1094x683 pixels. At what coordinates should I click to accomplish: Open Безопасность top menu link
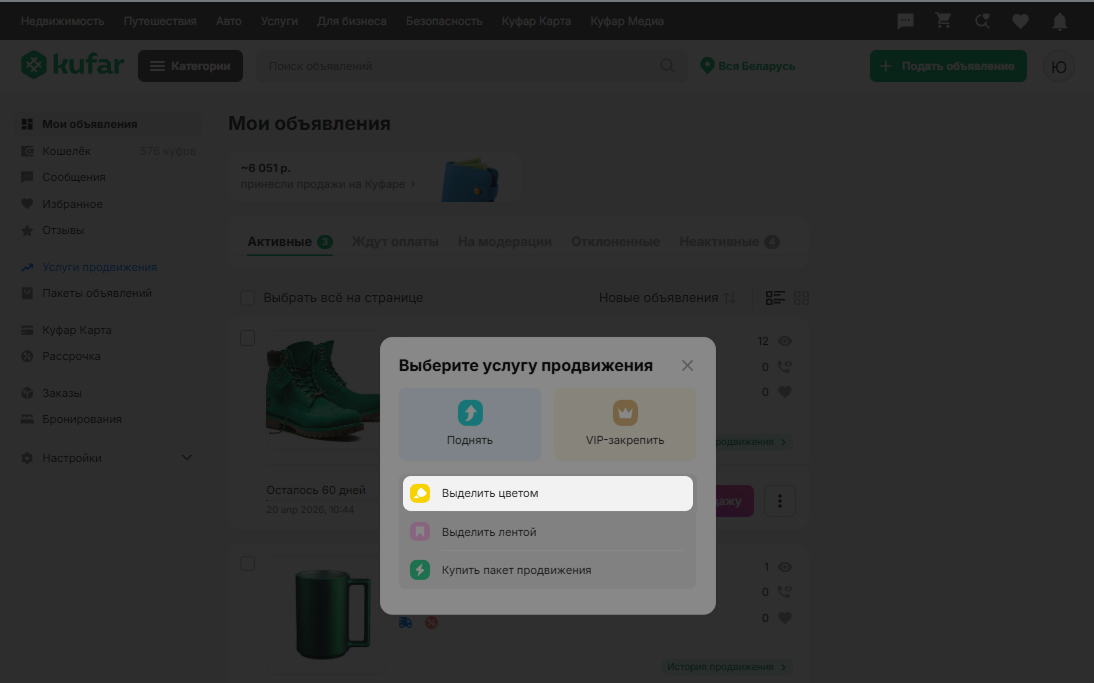pos(444,22)
